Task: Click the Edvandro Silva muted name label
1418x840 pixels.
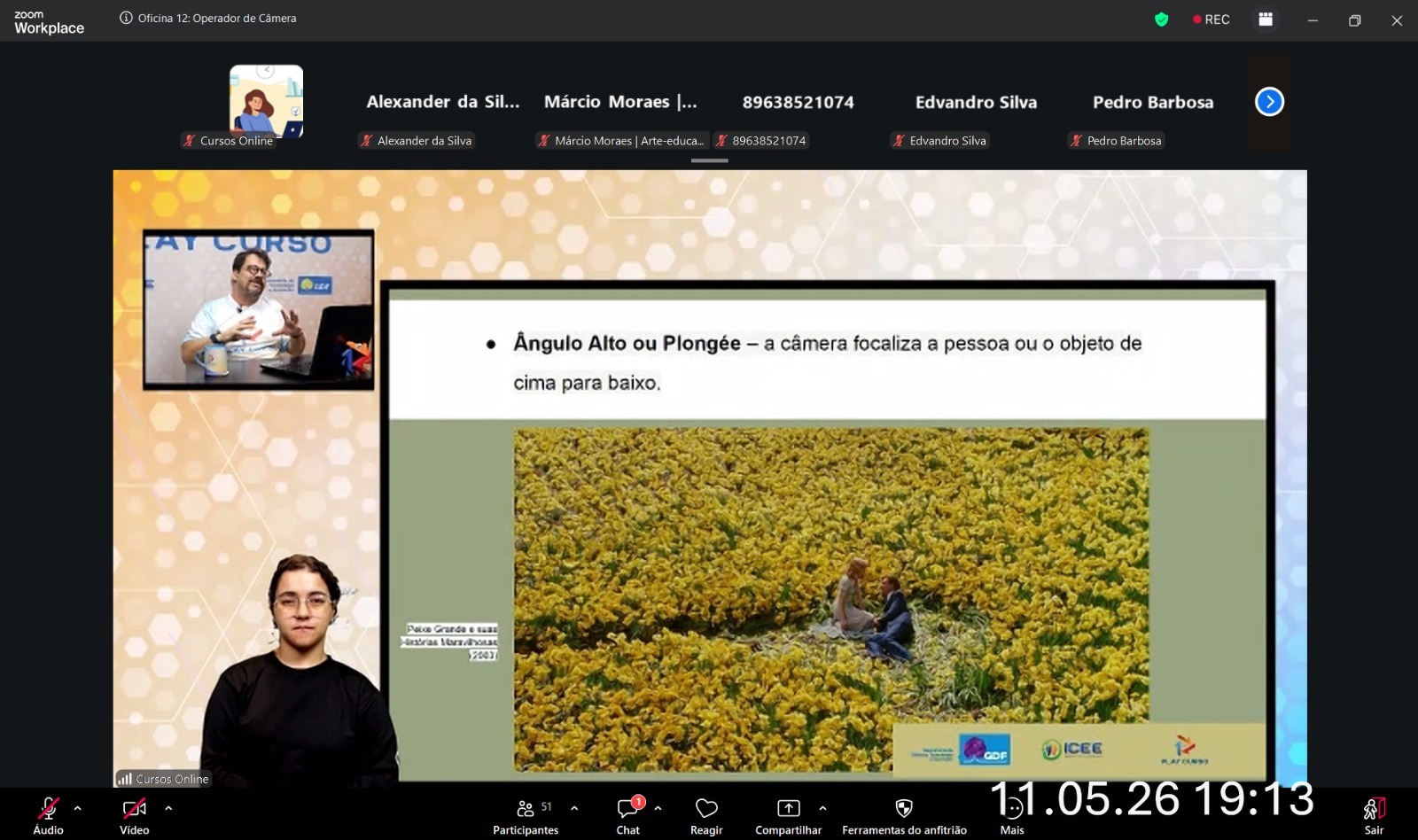Action: point(939,140)
